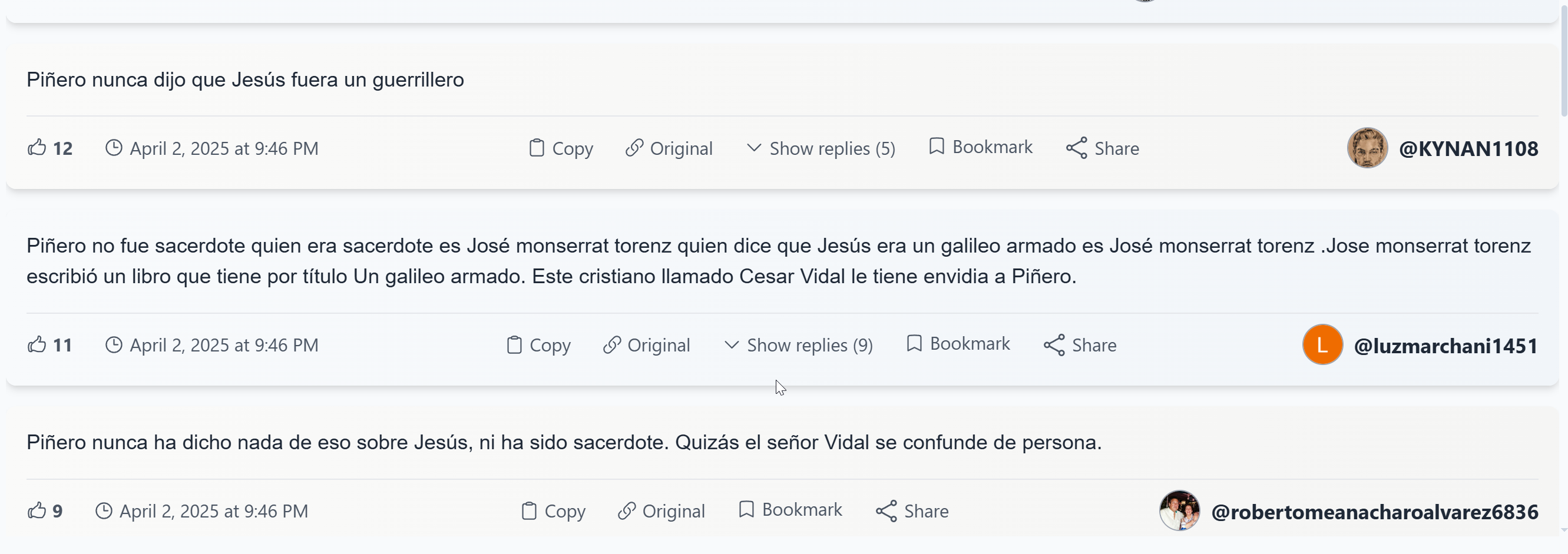This screenshot has height=554, width=1568.
Task: Copy the @KYNAN1108 comment text
Action: (561, 148)
